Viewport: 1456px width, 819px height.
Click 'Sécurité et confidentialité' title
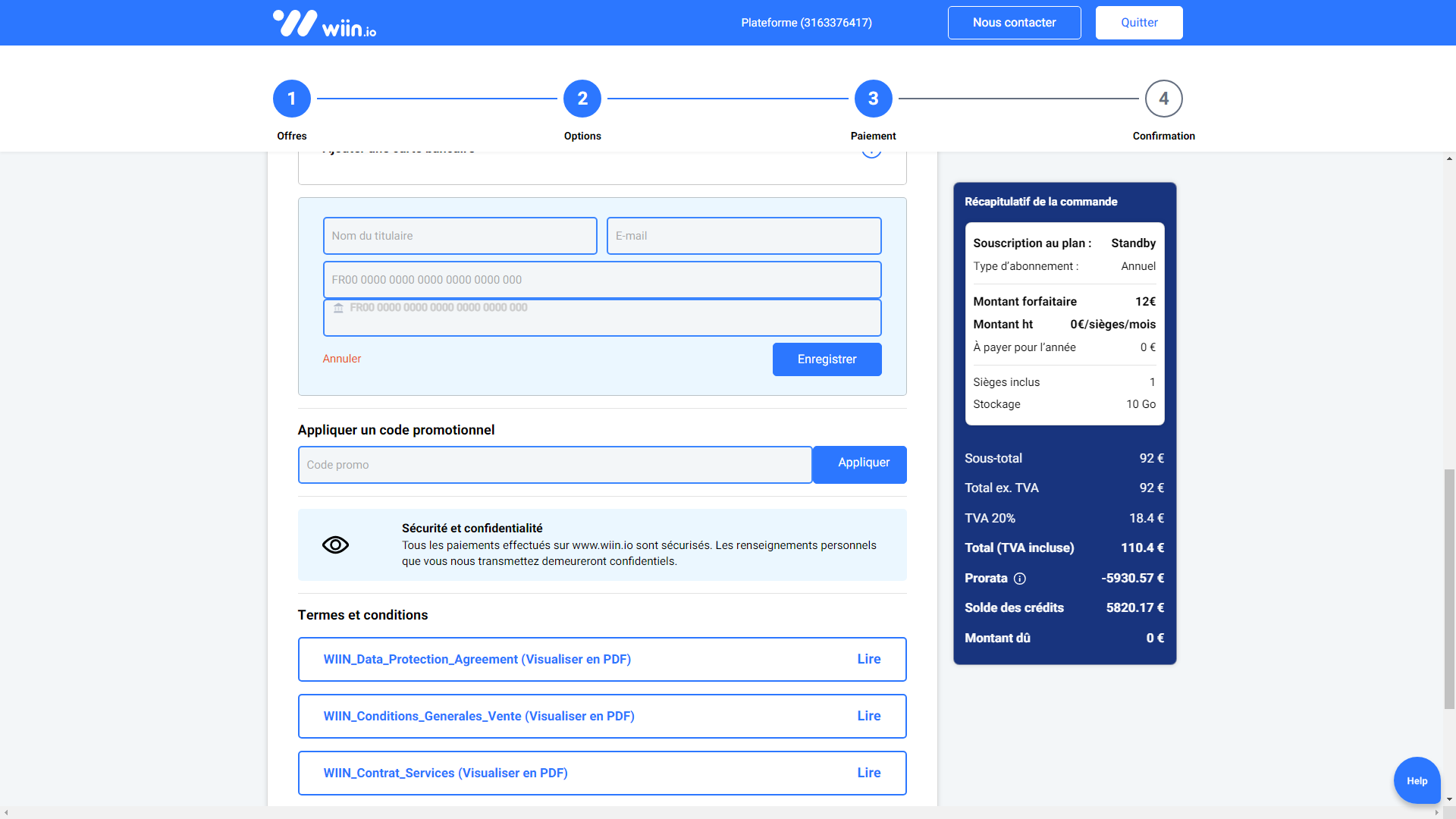[x=472, y=528]
